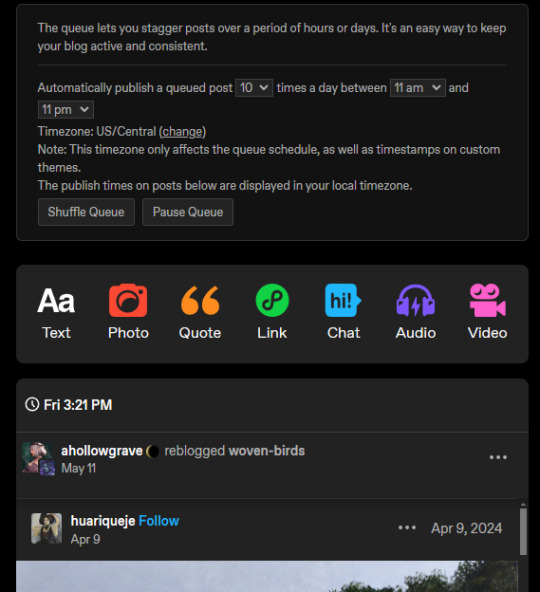This screenshot has width=540, height=592.
Task: Open woven-birds blog link
Action: (267, 451)
